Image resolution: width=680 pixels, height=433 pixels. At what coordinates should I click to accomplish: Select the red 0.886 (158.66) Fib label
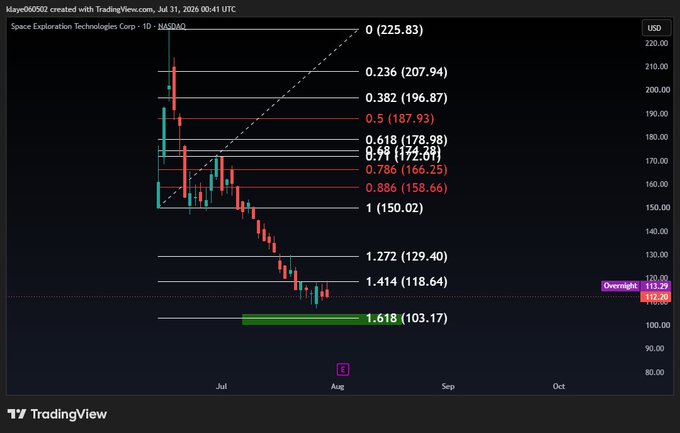tap(406, 188)
